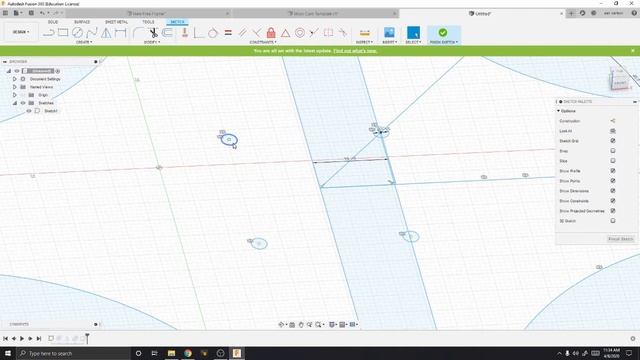Open the Constraints dropdown menu
The image size is (640, 360).
click(263, 42)
